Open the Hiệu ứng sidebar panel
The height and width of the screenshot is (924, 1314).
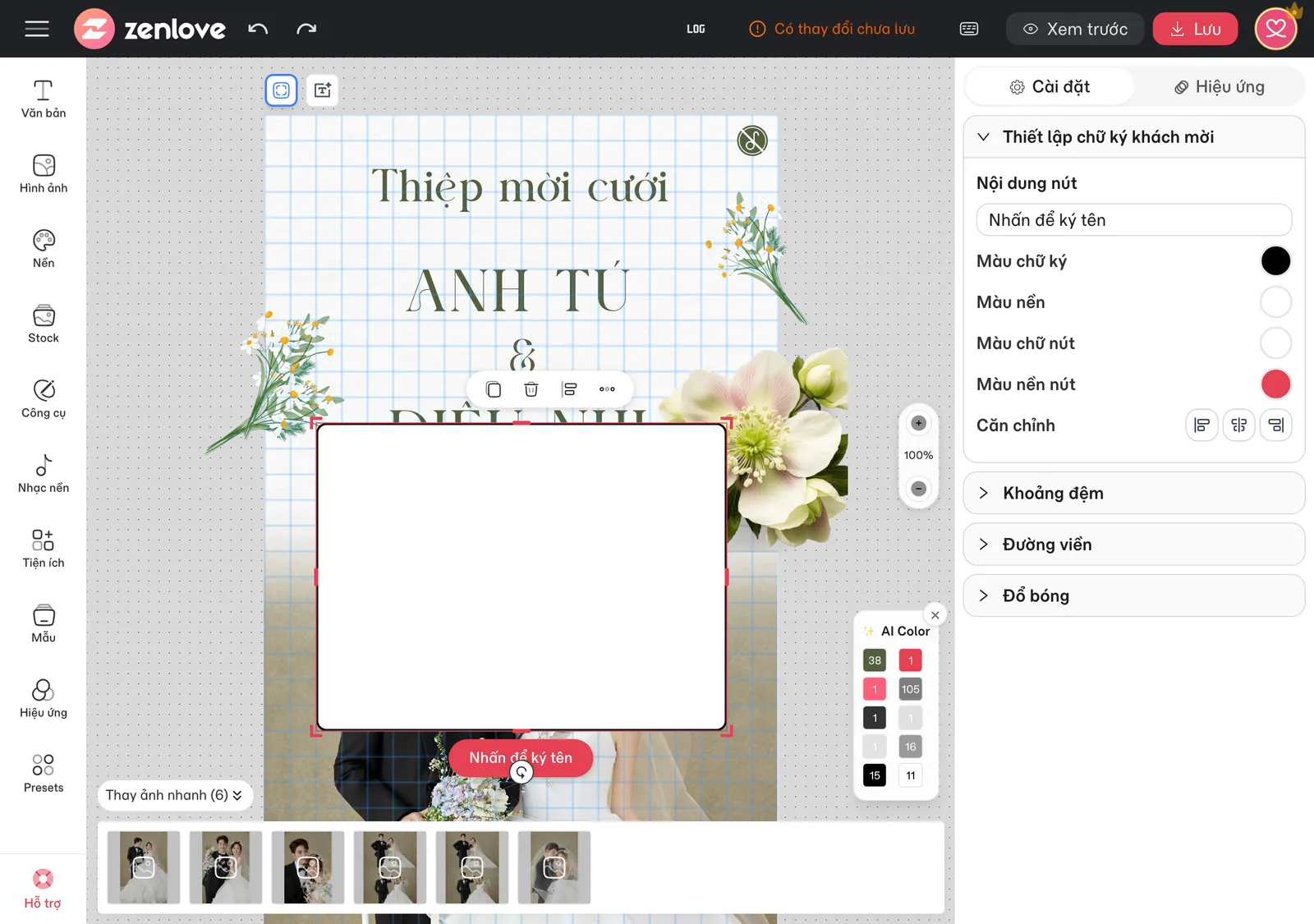tap(44, 699)
